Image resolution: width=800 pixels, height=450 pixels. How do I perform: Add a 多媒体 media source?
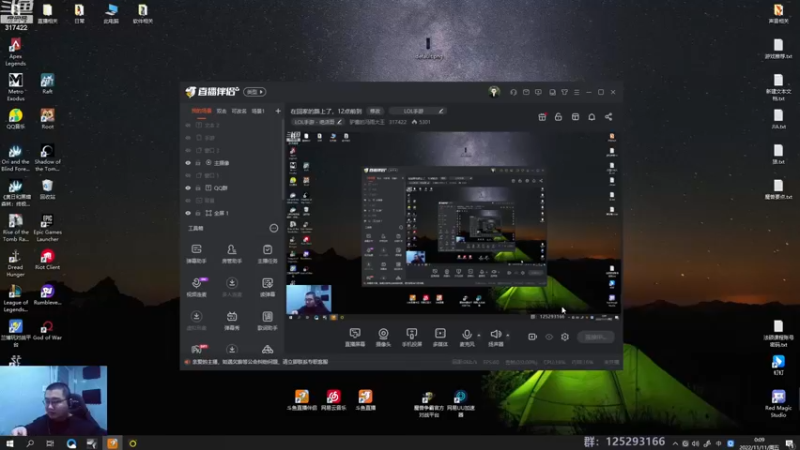(440, 338)
